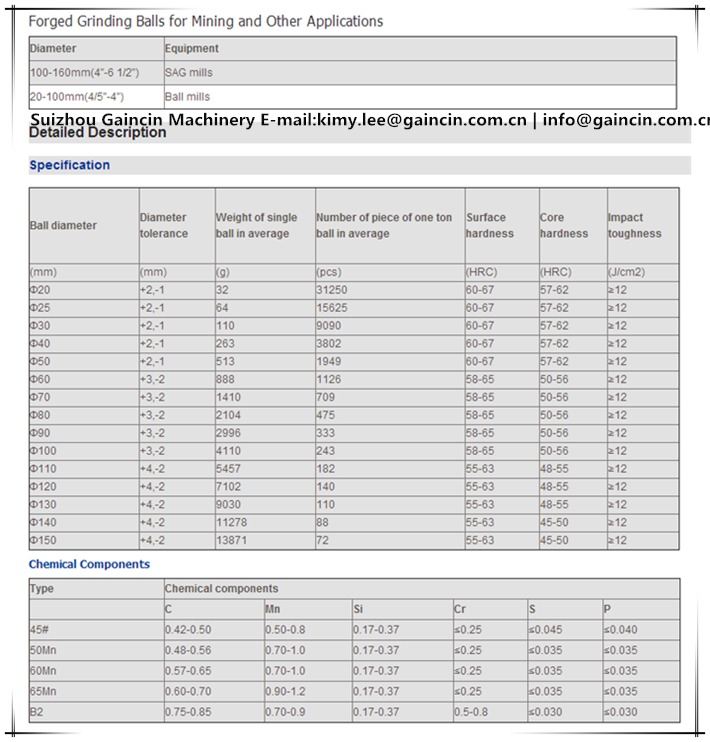Screen dimensions: 710x742
Task: Select the 'SAG mills' equipment cell
Action: 188,73
